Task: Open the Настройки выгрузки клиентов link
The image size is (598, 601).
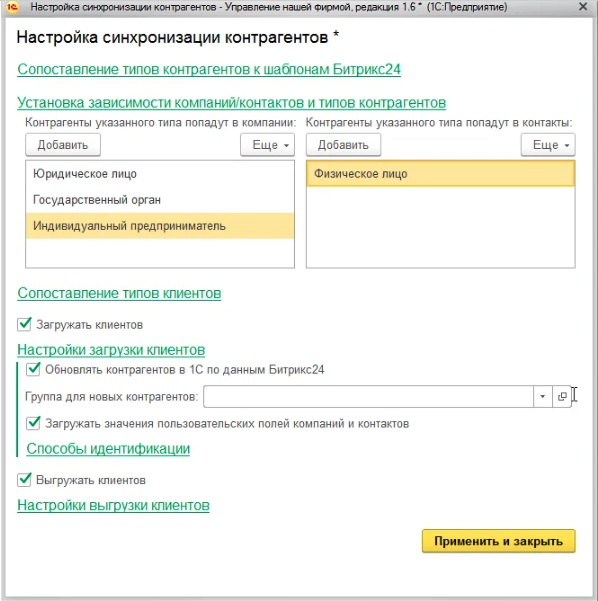Action: click(x=113, y=505)
